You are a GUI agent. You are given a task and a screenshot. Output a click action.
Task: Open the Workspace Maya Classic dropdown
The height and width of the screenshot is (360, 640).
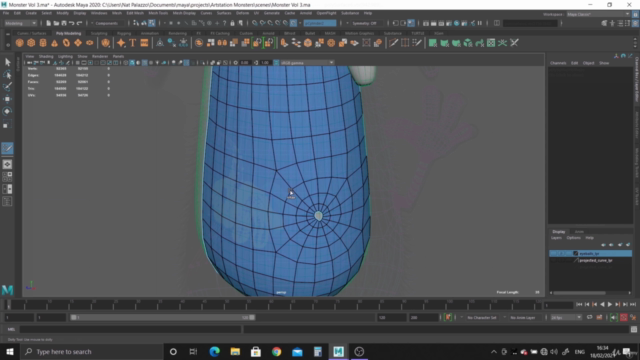tap(598, 14)
